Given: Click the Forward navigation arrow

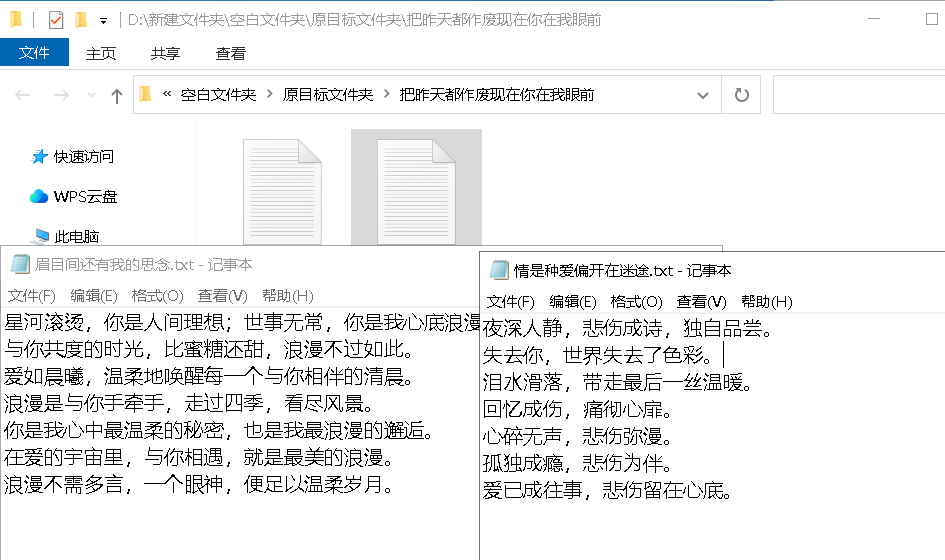Looking at the screenshot, I should [61, 95].
